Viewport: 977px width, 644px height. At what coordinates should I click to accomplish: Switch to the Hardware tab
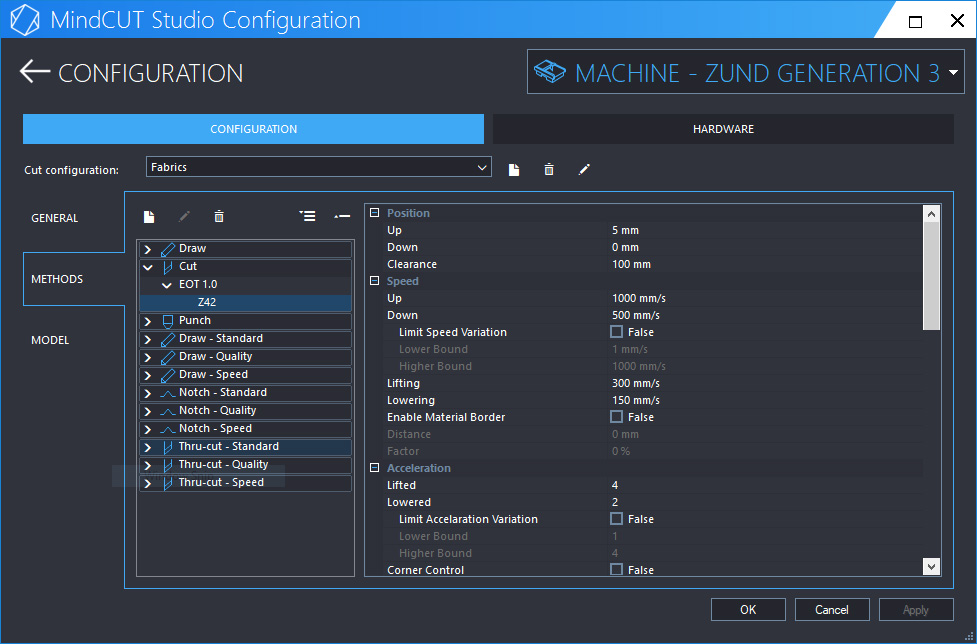coord(723,129)
